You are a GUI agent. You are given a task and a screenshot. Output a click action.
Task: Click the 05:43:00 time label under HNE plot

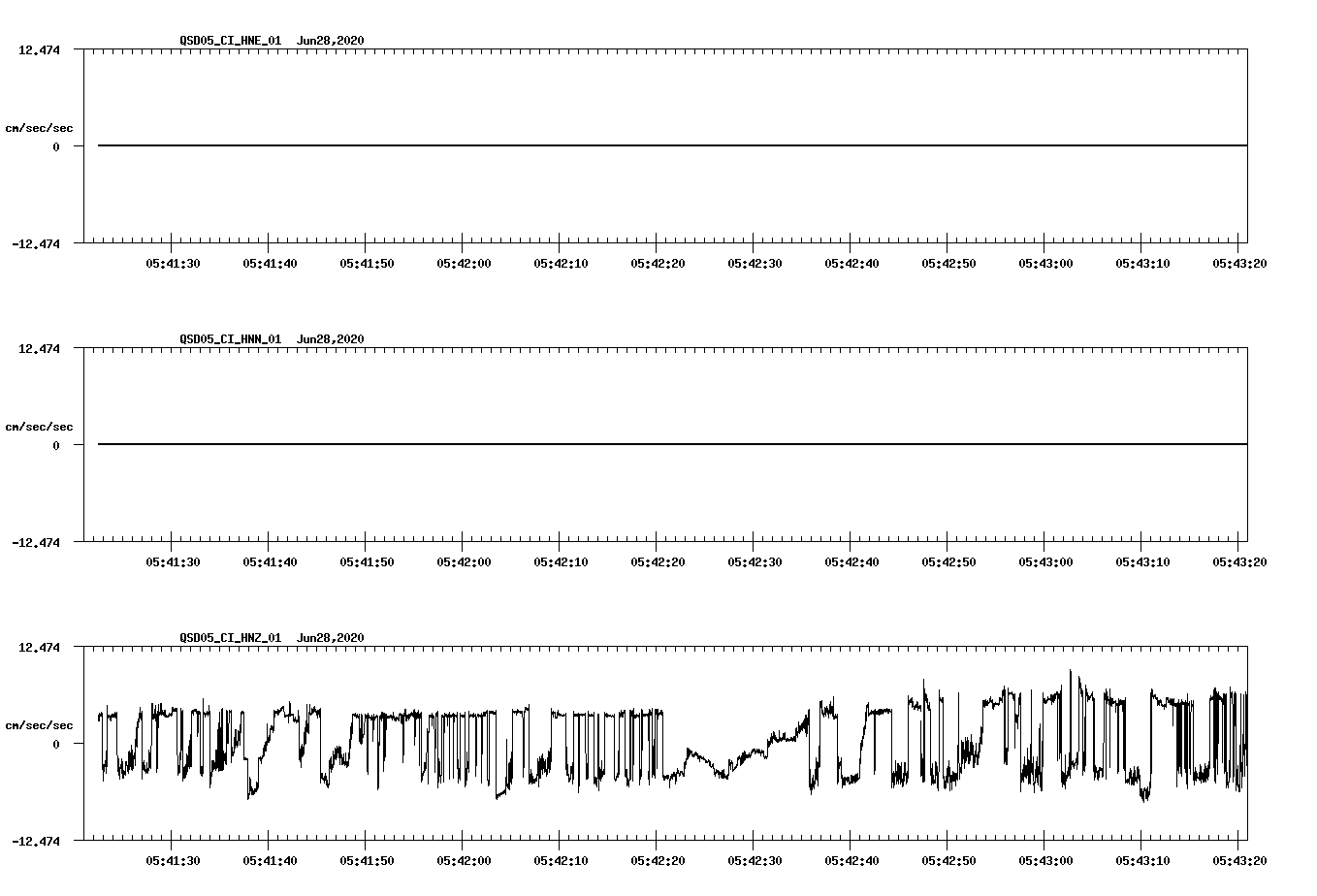(1045, 263)
